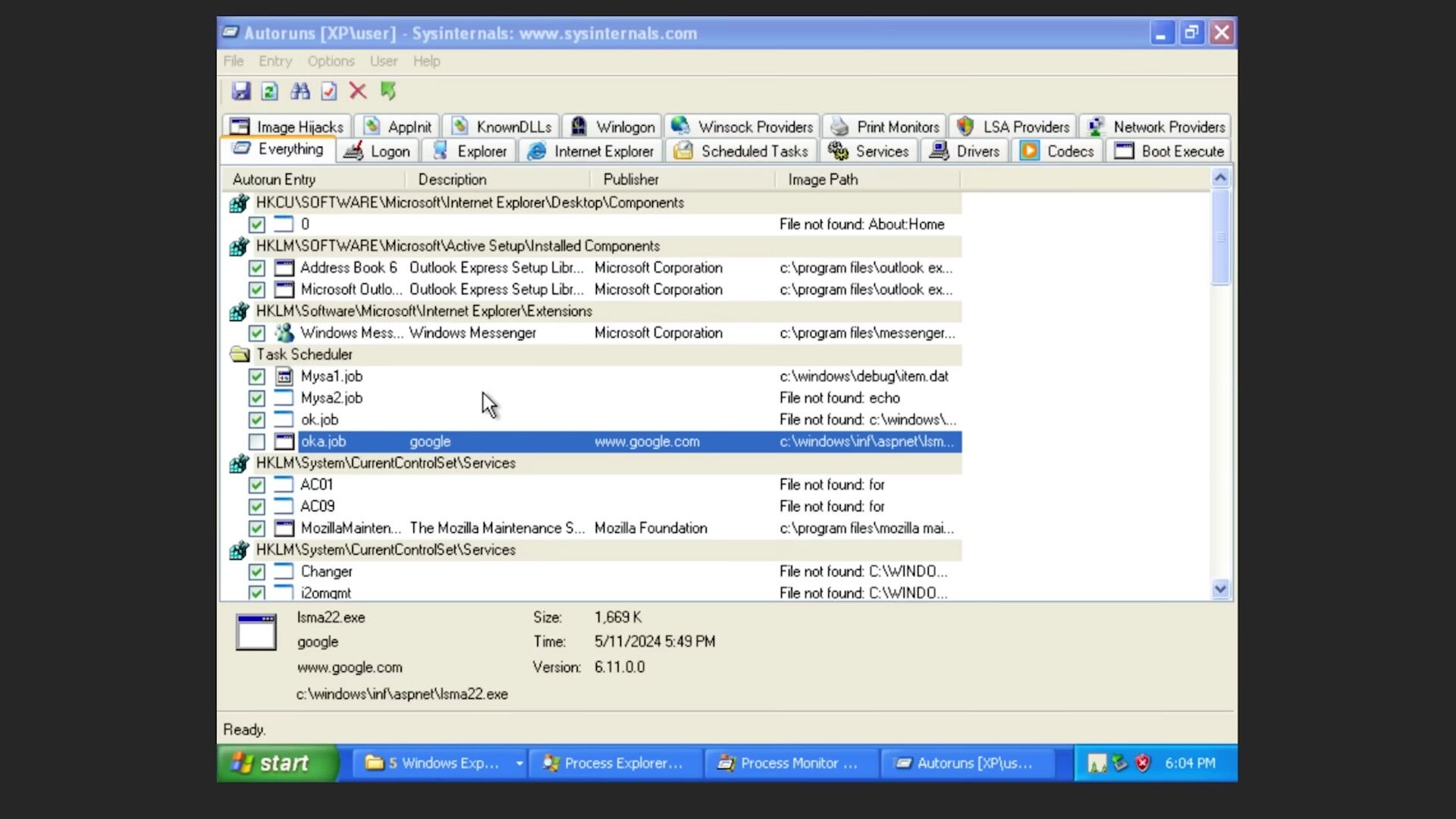Sort by the Description column header

pyautogui.click(x=497, y=180)
